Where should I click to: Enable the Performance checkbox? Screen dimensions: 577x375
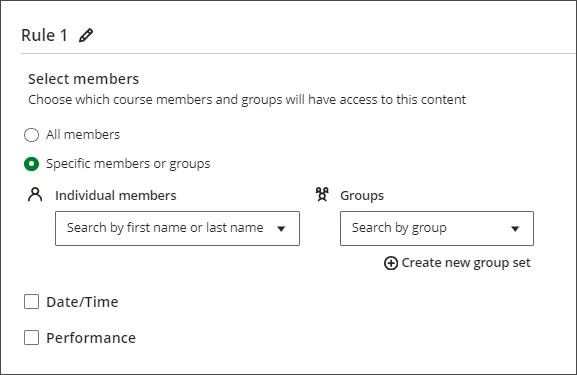pyautogui.click(x=31, y=337)
